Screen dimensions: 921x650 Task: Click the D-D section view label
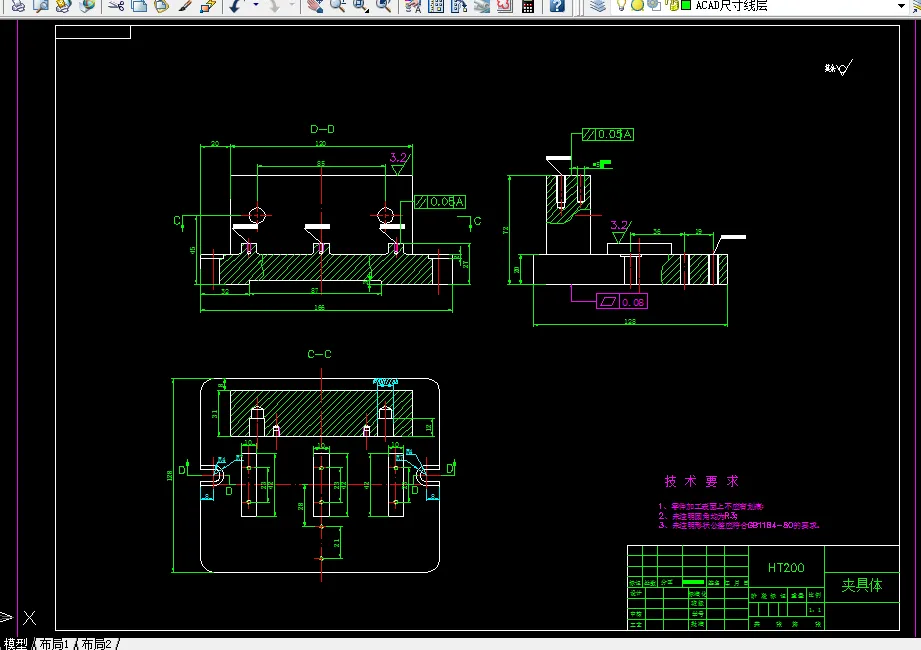(322, 129)
